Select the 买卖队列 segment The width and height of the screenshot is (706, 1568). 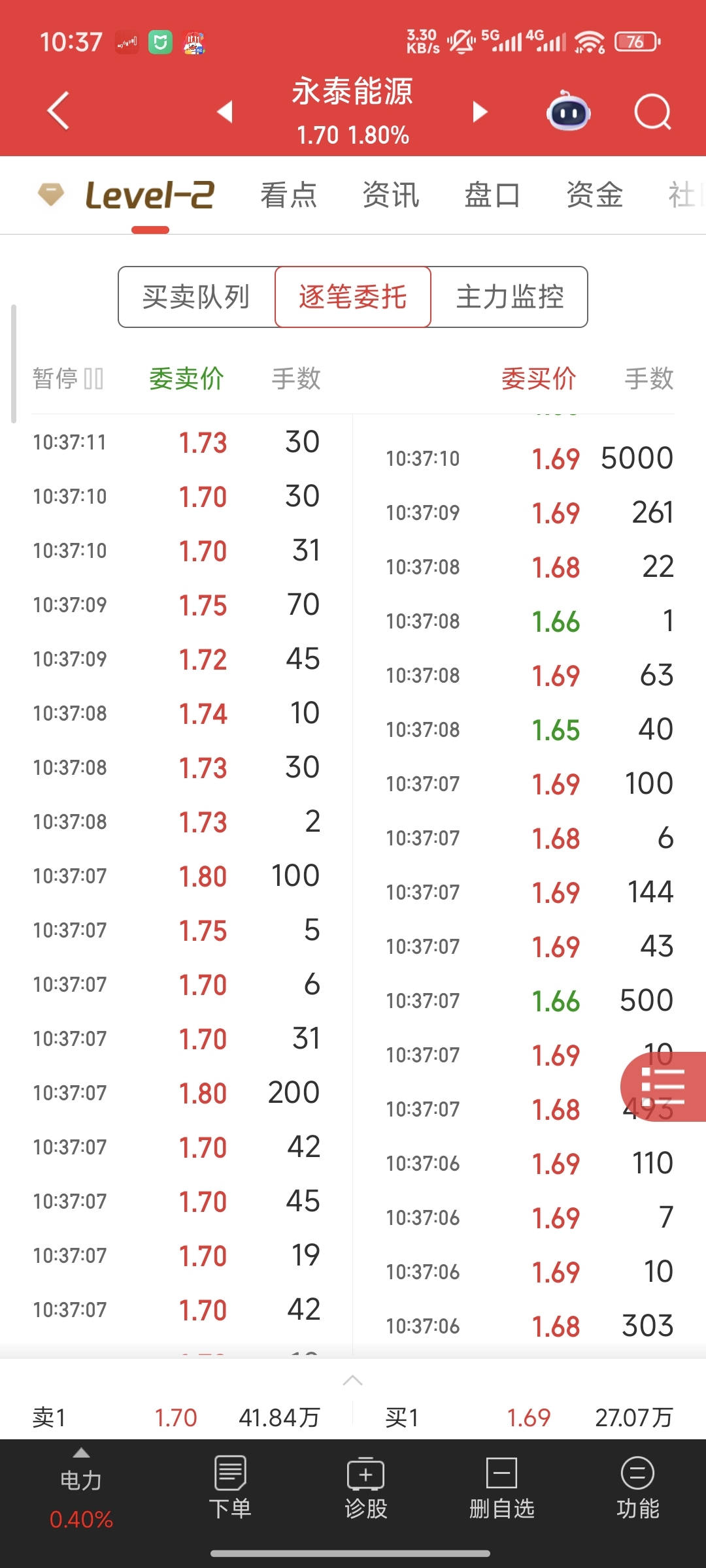[x=196, y=297]
